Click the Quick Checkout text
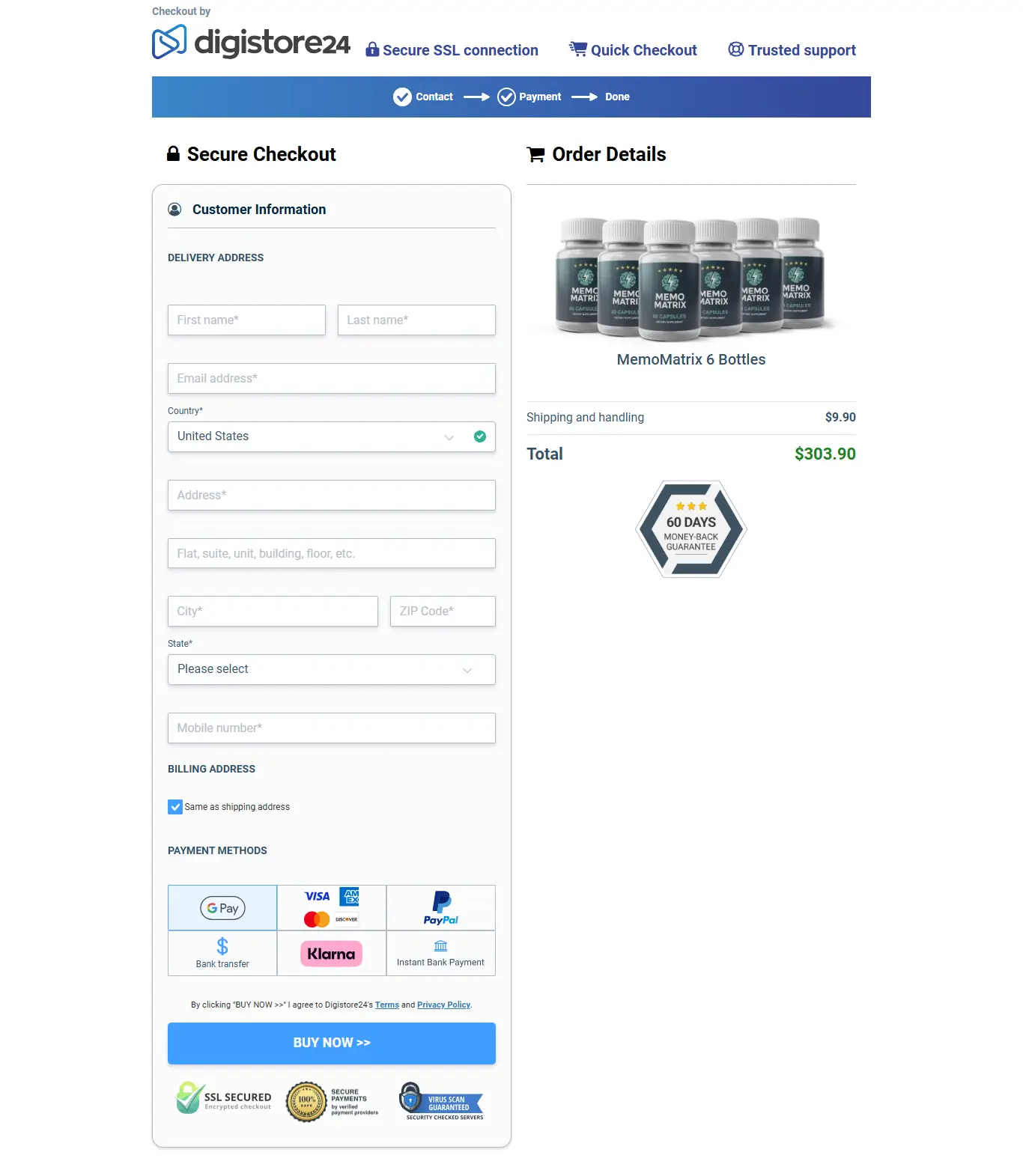Image resolution: width=1023 pixels, height=1176 pixels. coord(644,50)
